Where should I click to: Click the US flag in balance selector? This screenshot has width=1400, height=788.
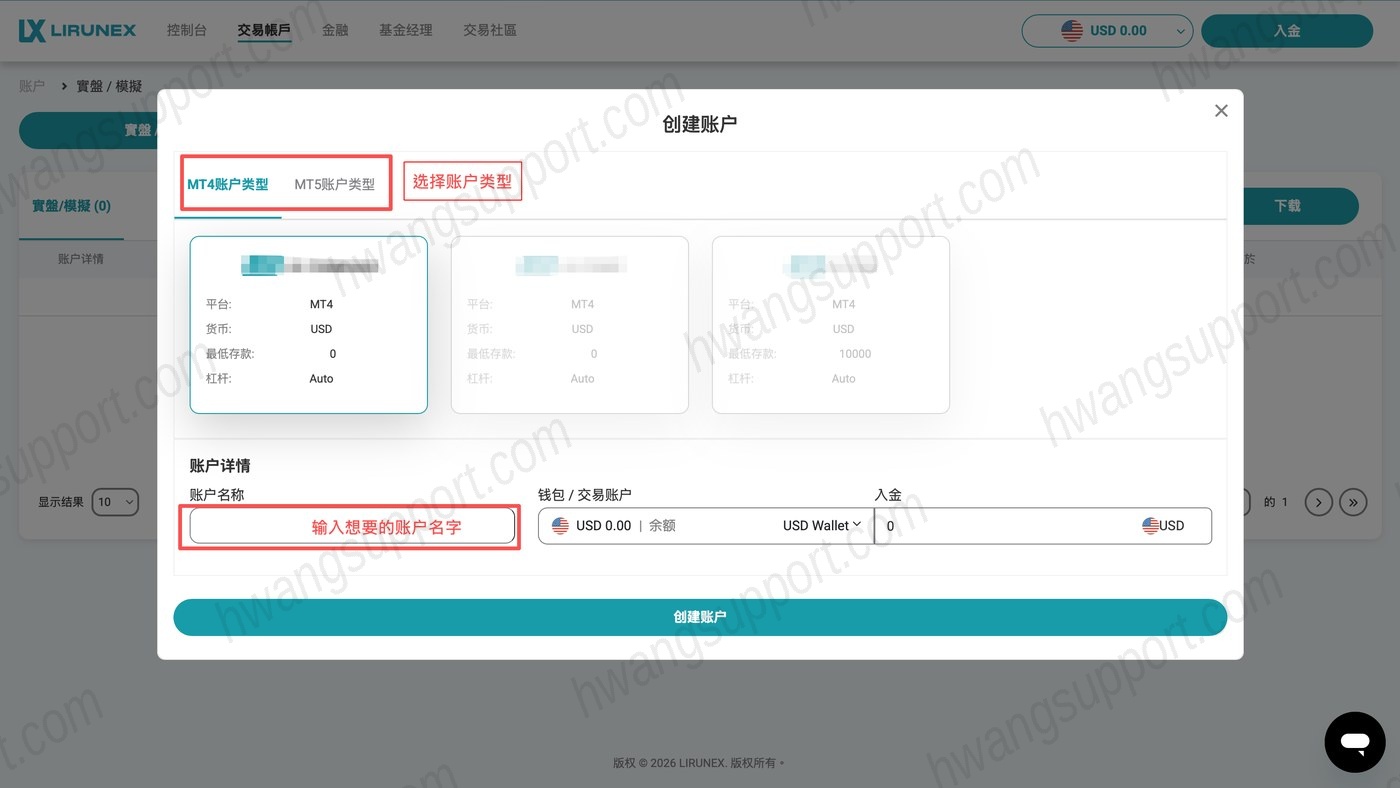(1072, 31)
